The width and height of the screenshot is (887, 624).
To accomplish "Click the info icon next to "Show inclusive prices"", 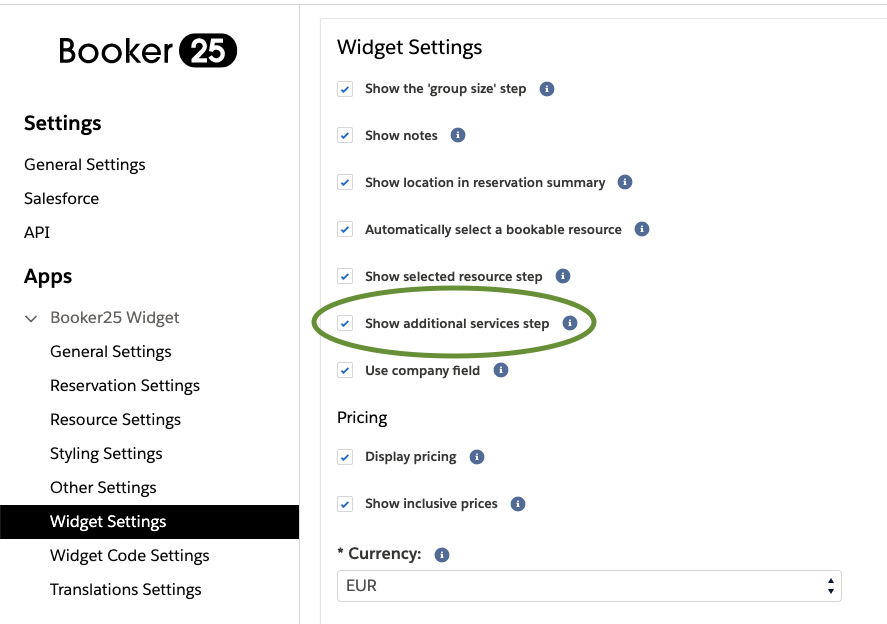I will pos(517,504).
